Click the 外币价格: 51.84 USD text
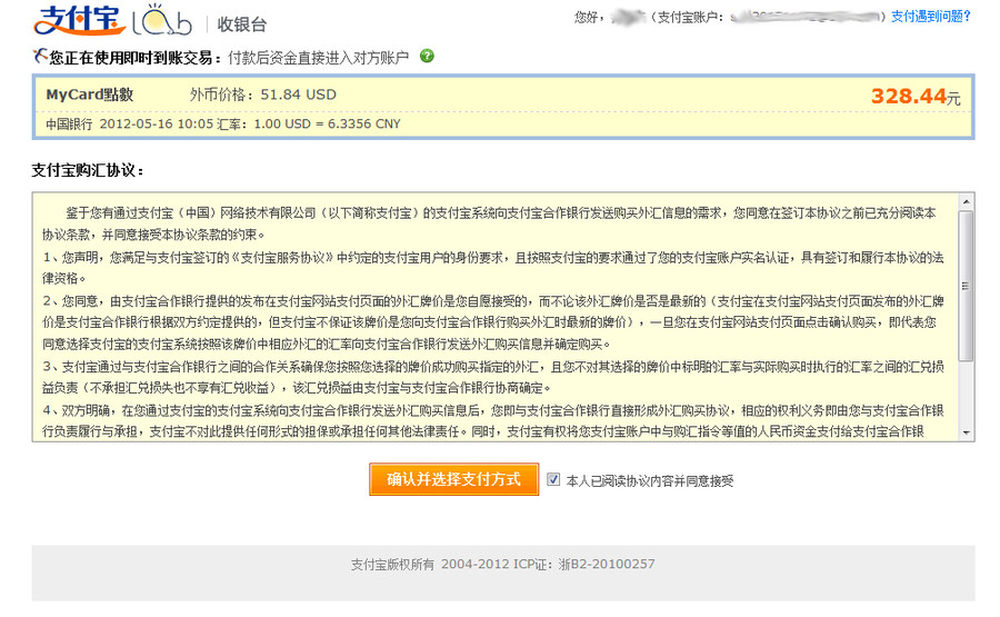The width and height of the screenshot is (1000, 617). [263, 94]
